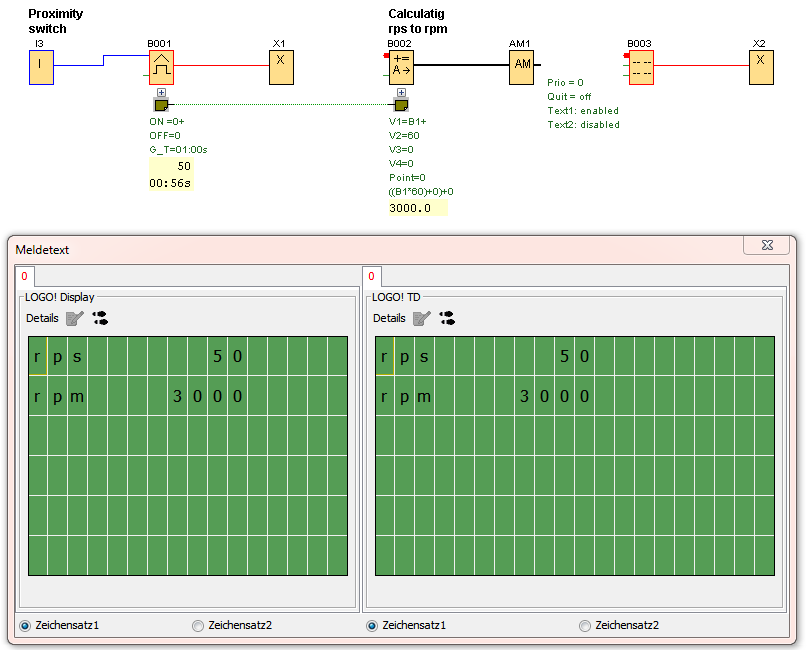Viewport: 809px width, 651px height.
Task: Open tab 0 above LOGO! TD
Action: pos(371,276)
